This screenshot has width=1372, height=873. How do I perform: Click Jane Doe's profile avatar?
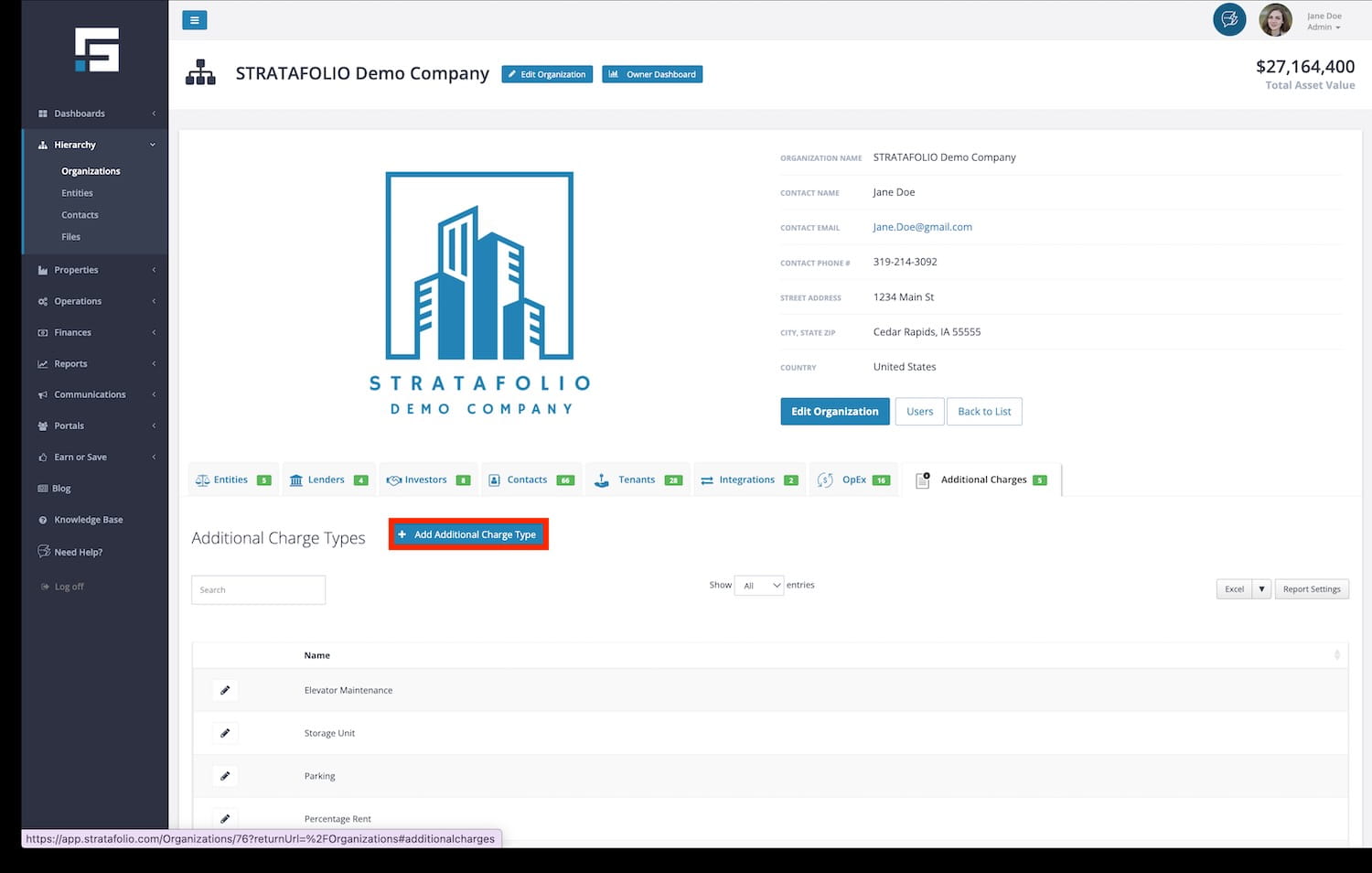point(1275,20)
